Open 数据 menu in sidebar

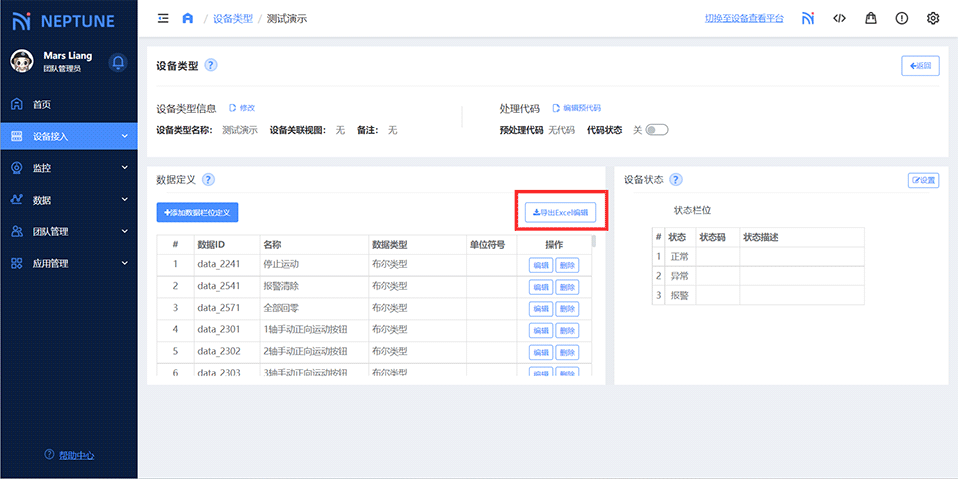click(x=68, y=200)
